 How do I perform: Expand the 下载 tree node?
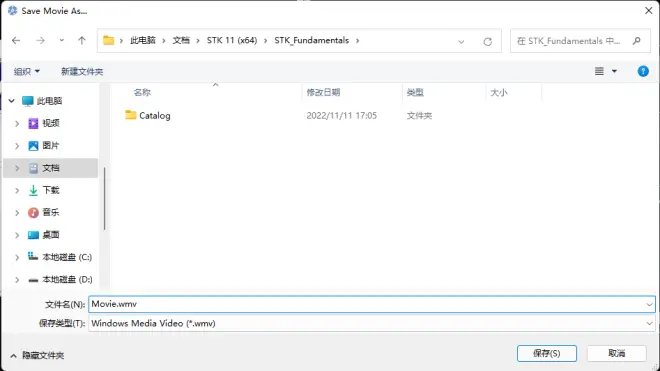click(x=17, y=190)
